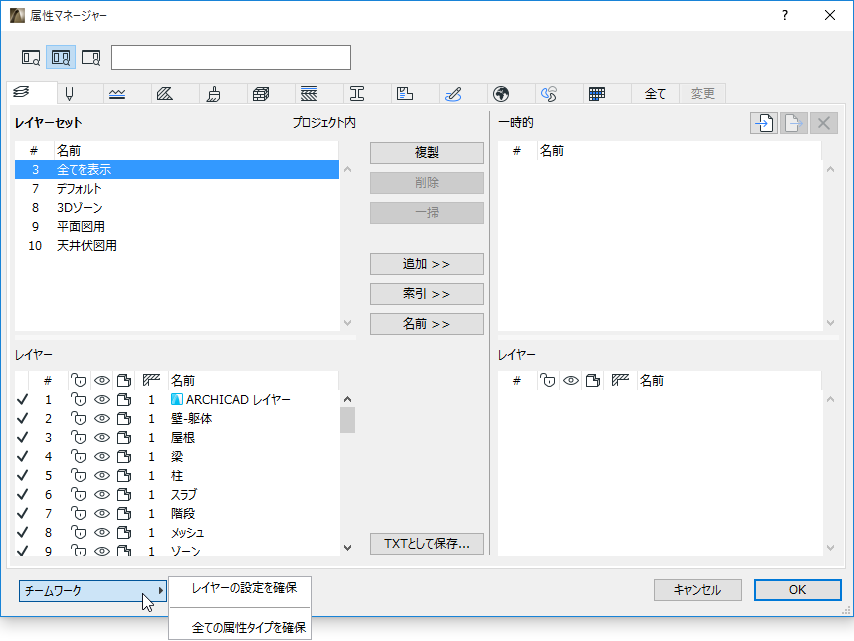Click 名前 header in left layer list
This screenshot has height=641, width=854.
[183, 381]
